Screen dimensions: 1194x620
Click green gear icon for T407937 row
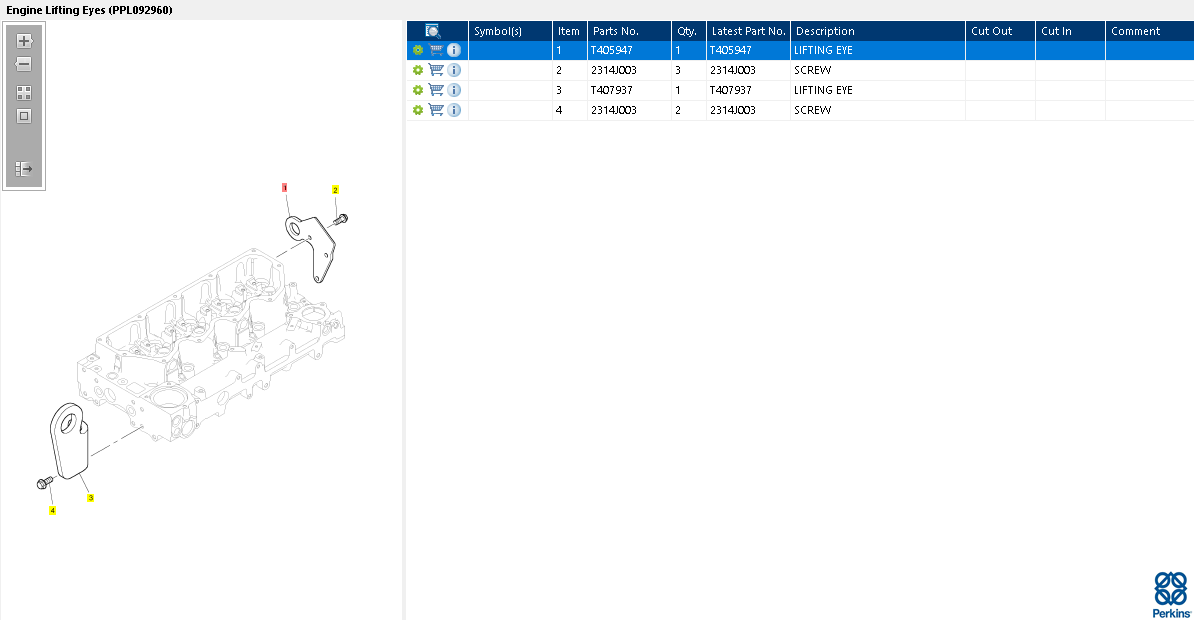click(x=417, y=90)
